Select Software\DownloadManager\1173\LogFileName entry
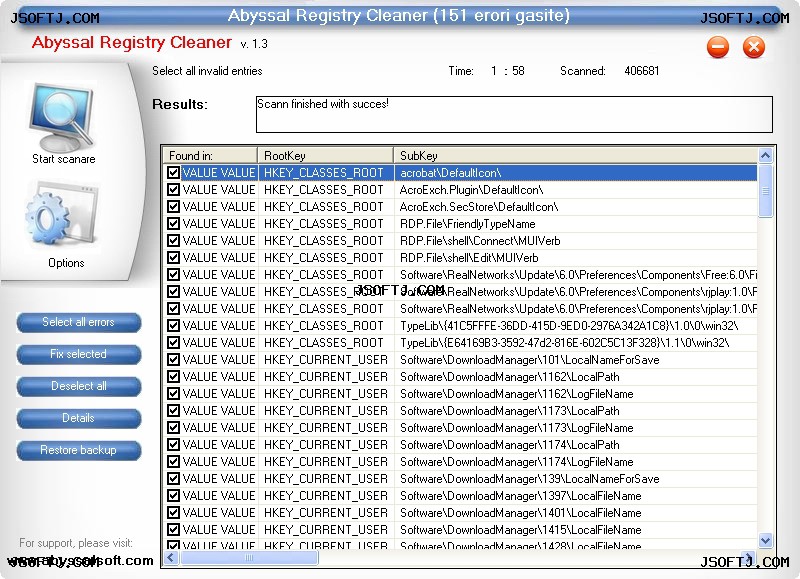This screenshot has width=800, height=579. tap(460, 427)
